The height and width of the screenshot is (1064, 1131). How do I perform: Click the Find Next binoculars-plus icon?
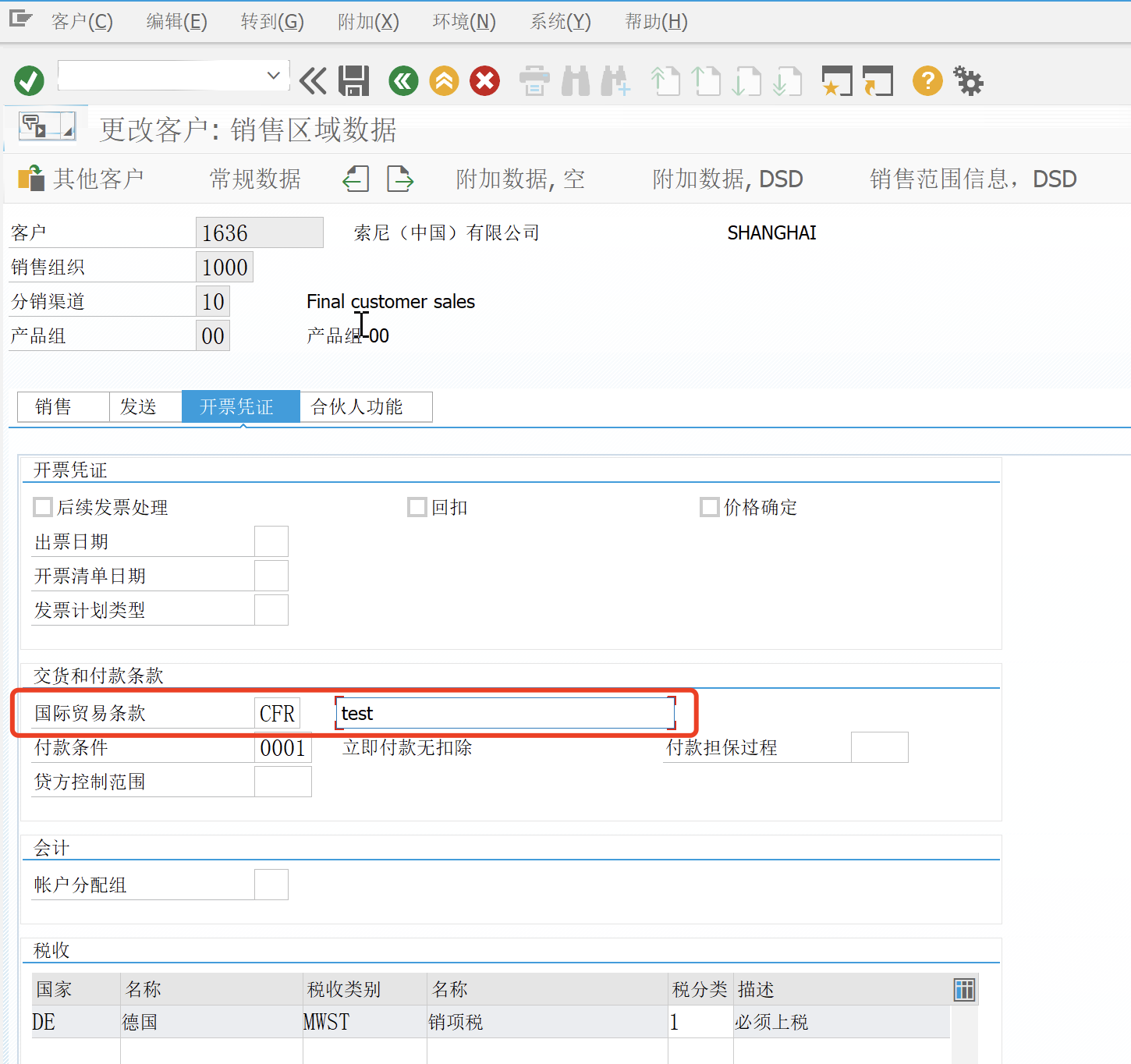pyautogui.click(x=615, y=81)
